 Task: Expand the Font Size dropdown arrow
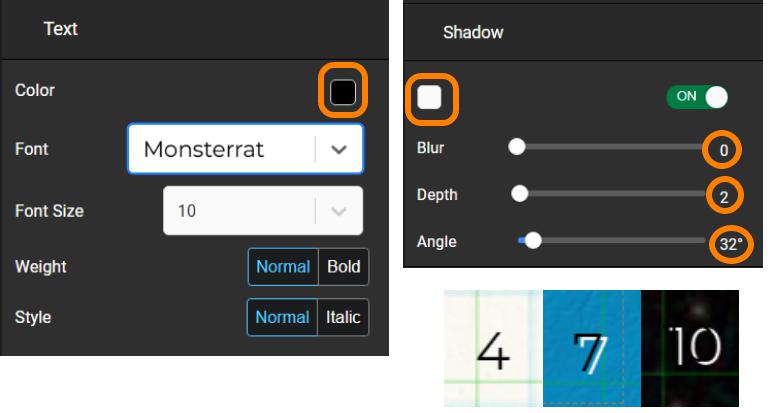(x=339, y=211)
